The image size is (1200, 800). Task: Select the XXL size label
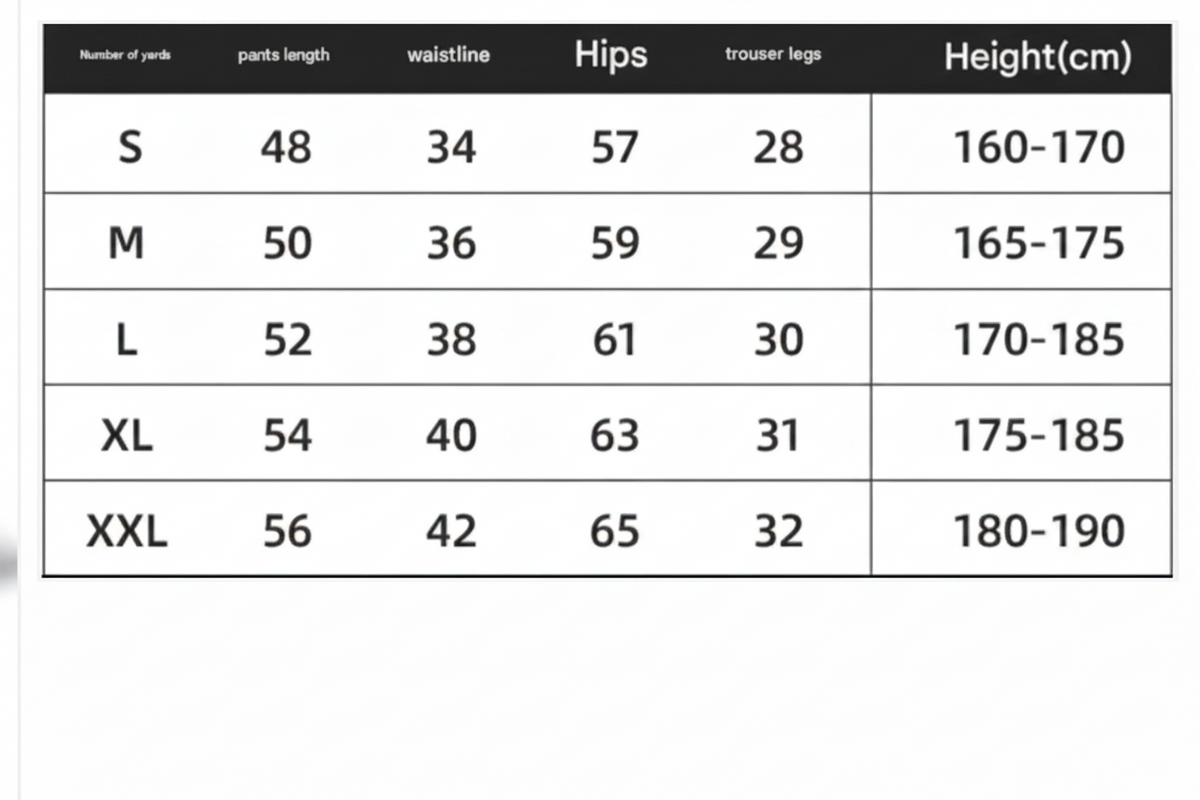(127, 532)
